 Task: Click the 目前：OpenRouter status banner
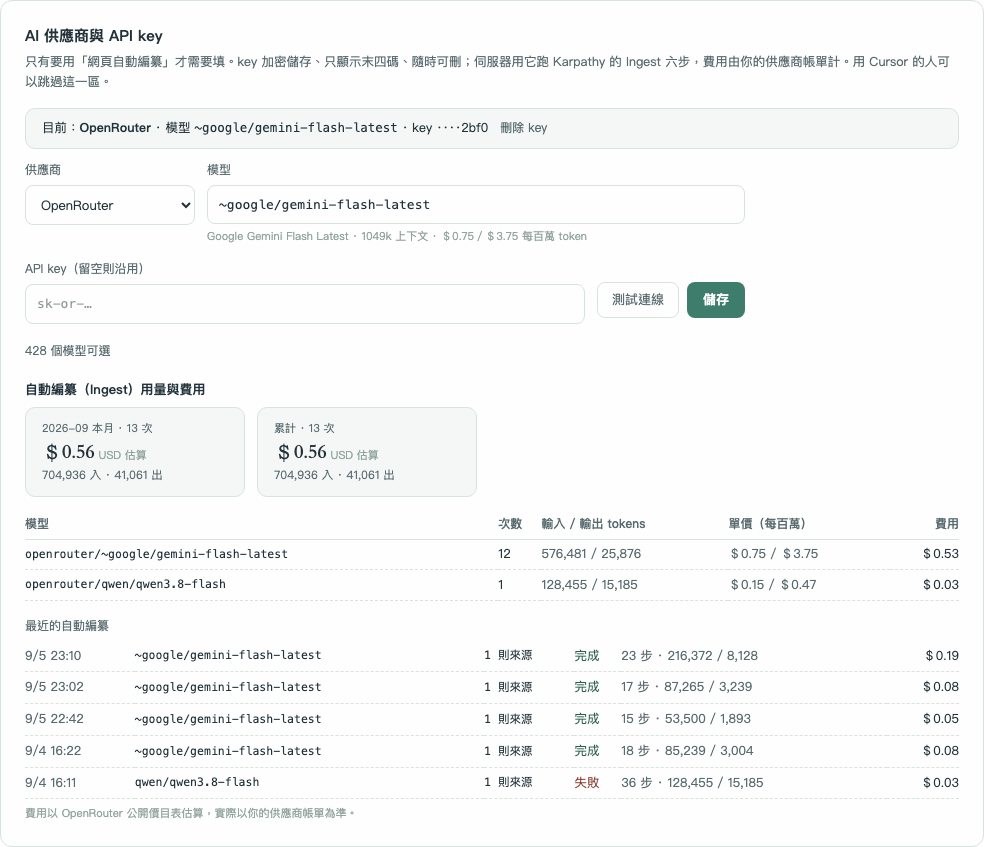(492, 128)
